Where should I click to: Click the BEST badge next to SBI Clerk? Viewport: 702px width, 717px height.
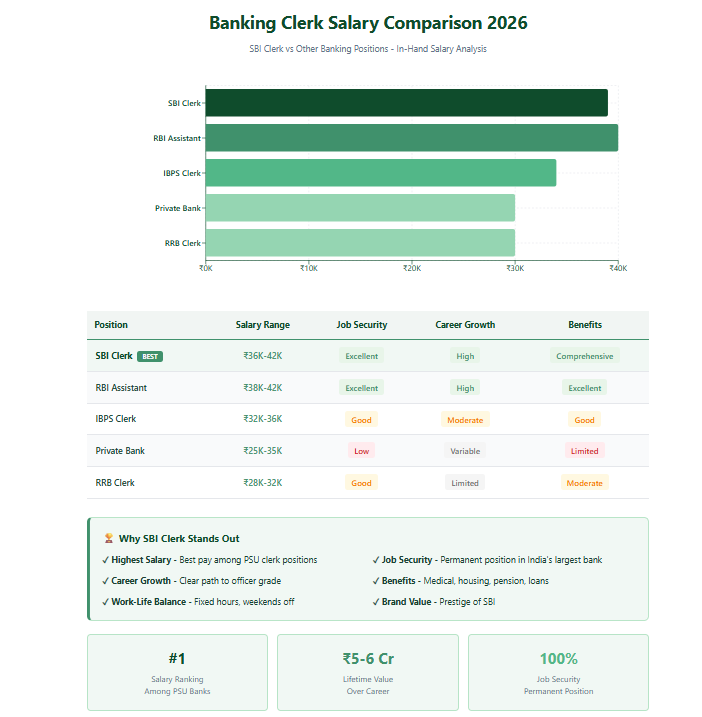(x=150, y=356)
